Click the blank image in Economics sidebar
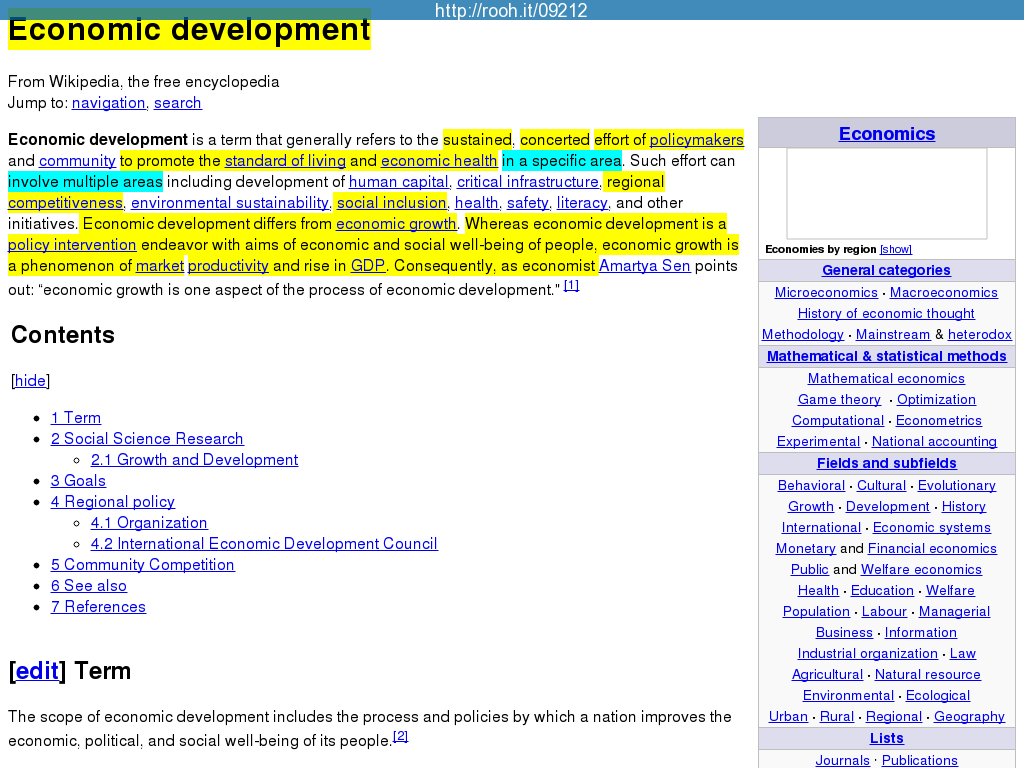The image size is (1024, 768). coord(886,194)
